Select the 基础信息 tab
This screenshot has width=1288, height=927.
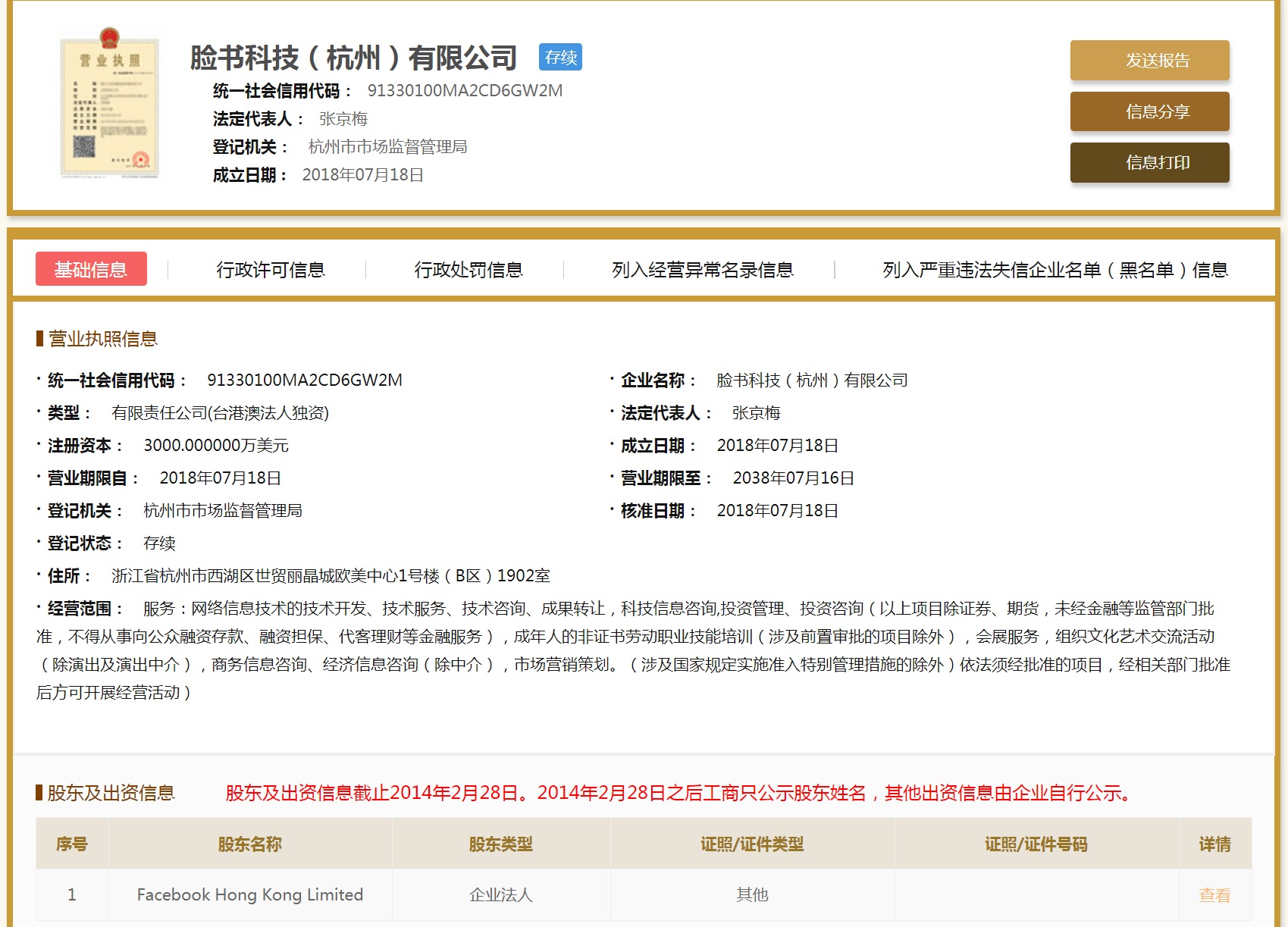click(91, 269)
